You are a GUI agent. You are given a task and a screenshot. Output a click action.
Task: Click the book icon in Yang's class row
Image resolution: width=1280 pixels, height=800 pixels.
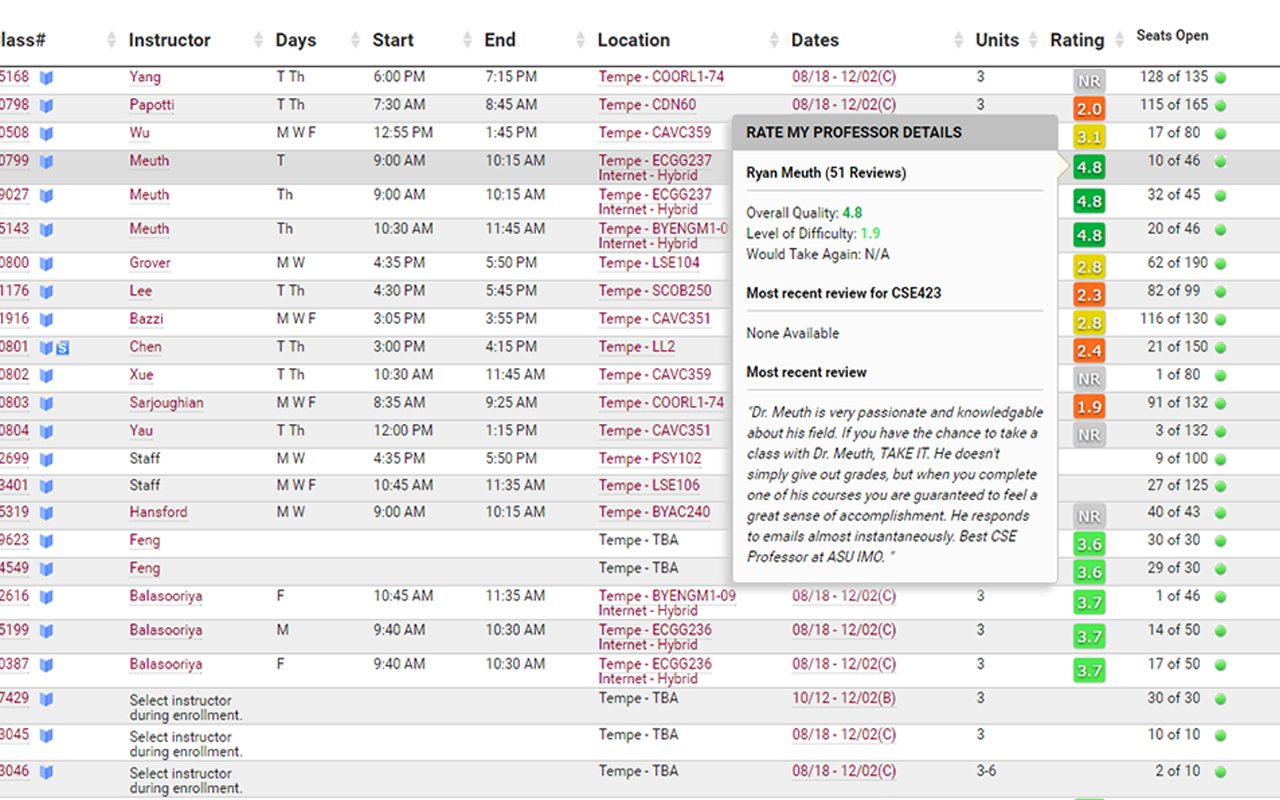(x=46, y=77)
